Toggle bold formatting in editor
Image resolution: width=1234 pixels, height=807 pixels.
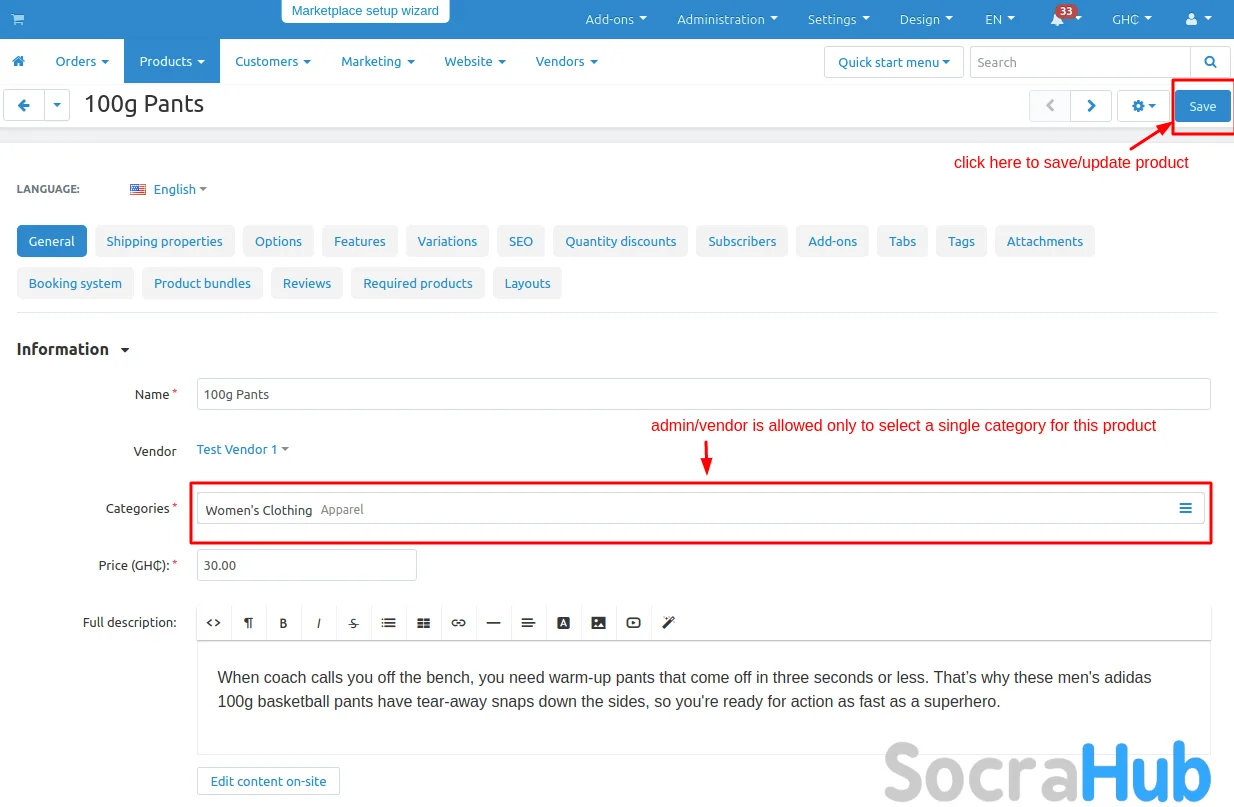pos(283,623)
